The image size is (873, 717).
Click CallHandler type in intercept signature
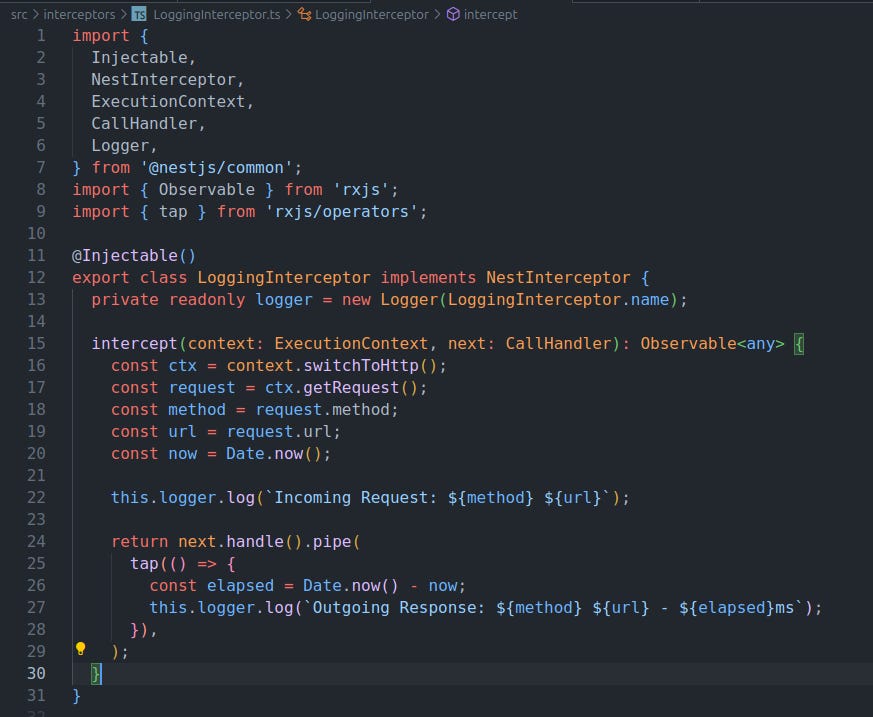coord(558,343)
